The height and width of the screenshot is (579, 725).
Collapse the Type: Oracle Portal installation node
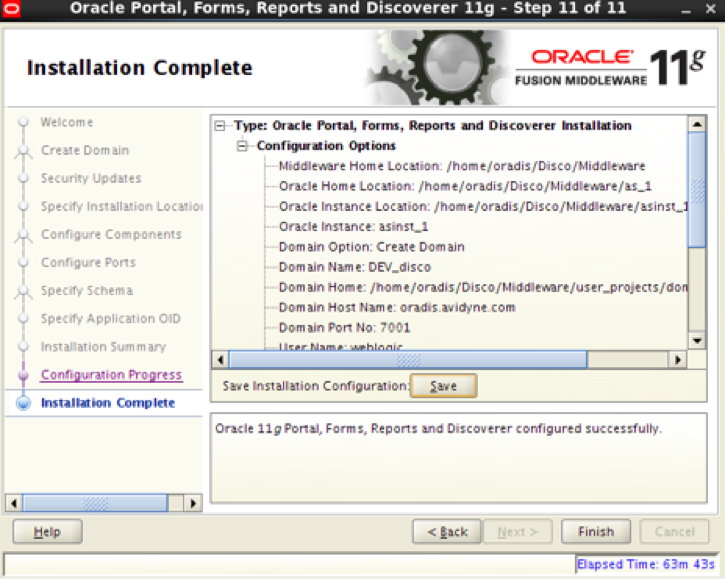tap(220, 126)
